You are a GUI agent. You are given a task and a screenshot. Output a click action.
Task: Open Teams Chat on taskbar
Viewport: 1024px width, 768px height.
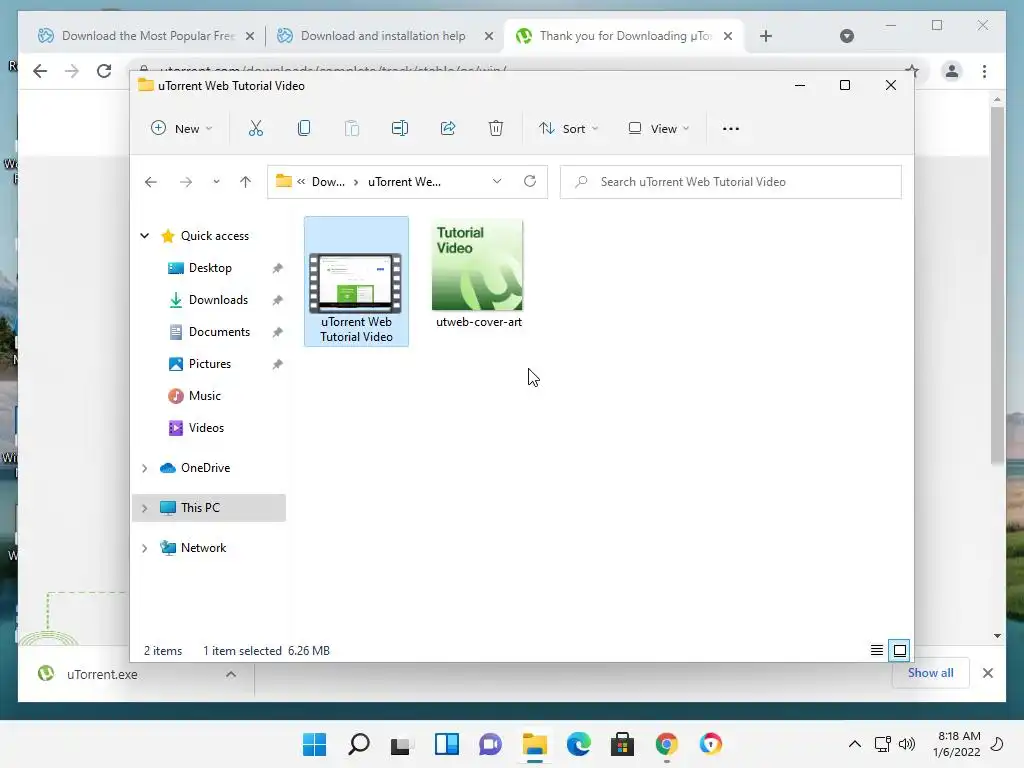[490, 744]
